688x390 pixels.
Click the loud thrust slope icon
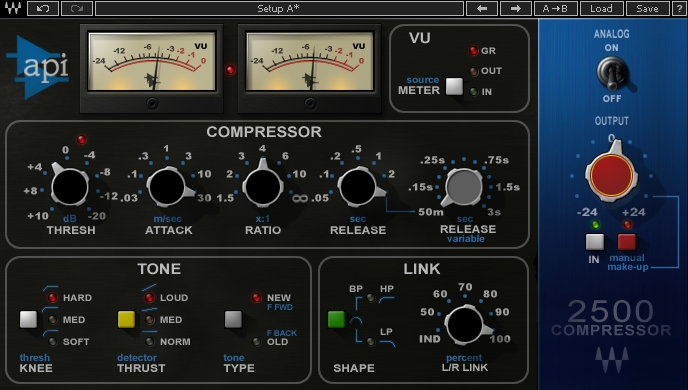pyautogui.click(x=149, y=288)
